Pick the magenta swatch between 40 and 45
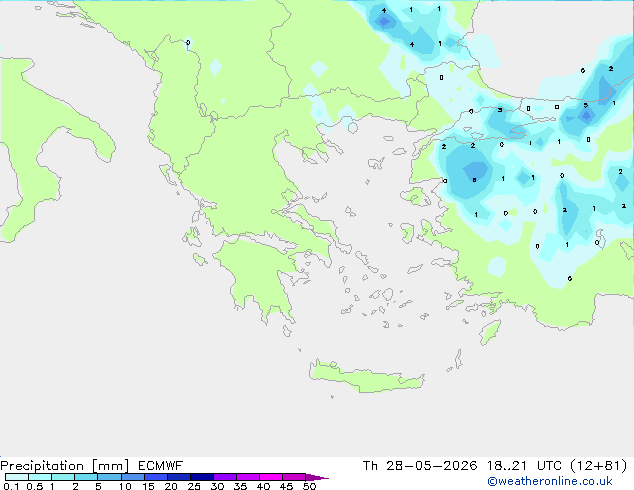 click(271, 477)
